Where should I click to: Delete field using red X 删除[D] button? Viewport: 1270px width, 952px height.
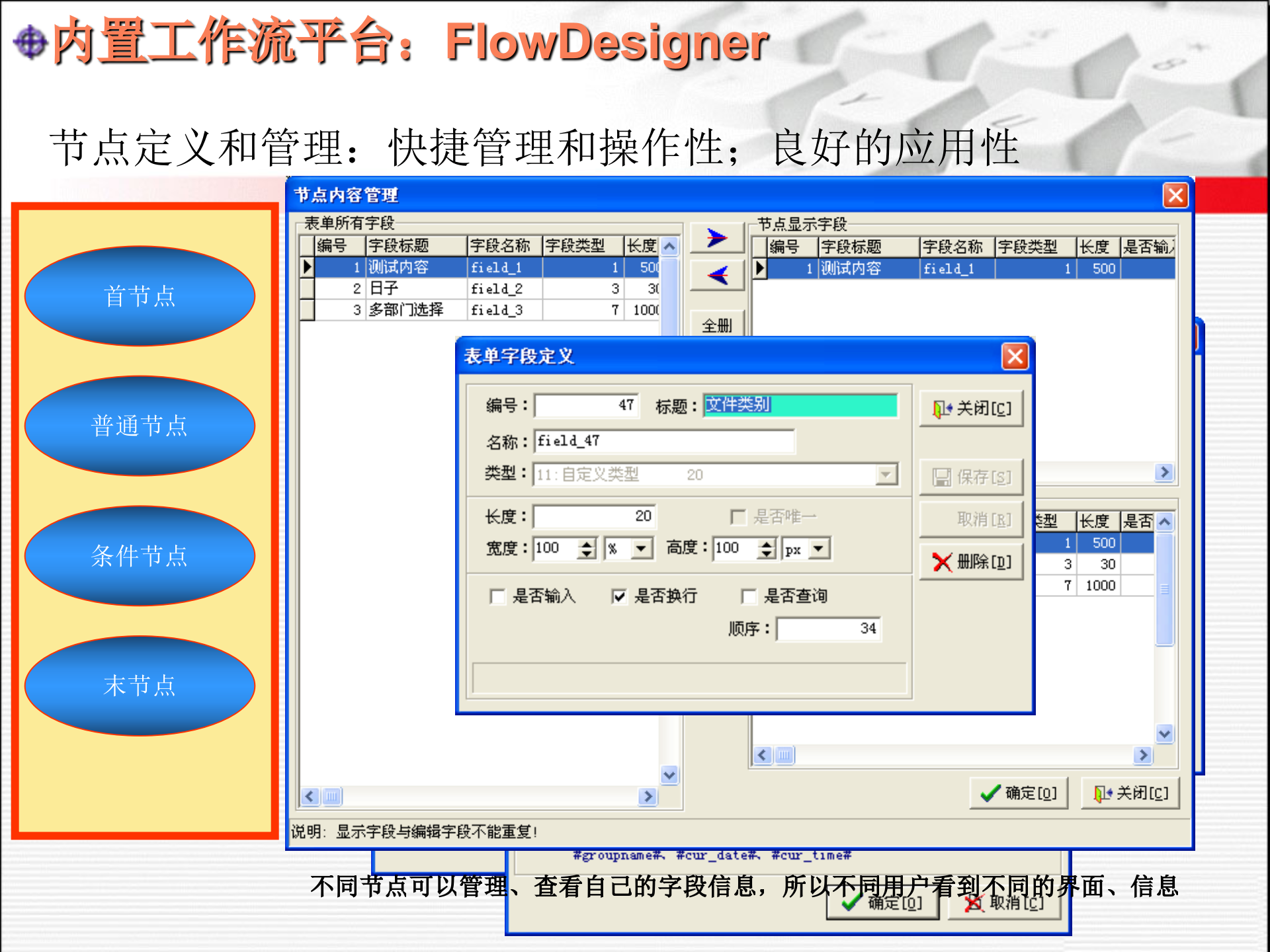[x=971, y=561]
